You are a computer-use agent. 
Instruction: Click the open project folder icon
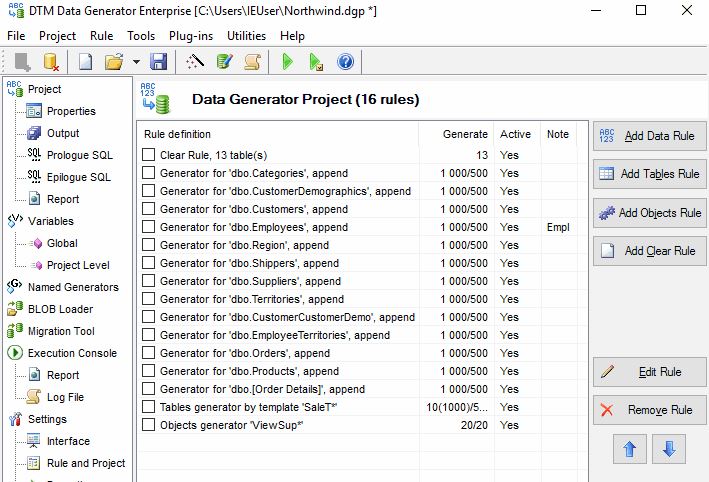coord(114,61)
